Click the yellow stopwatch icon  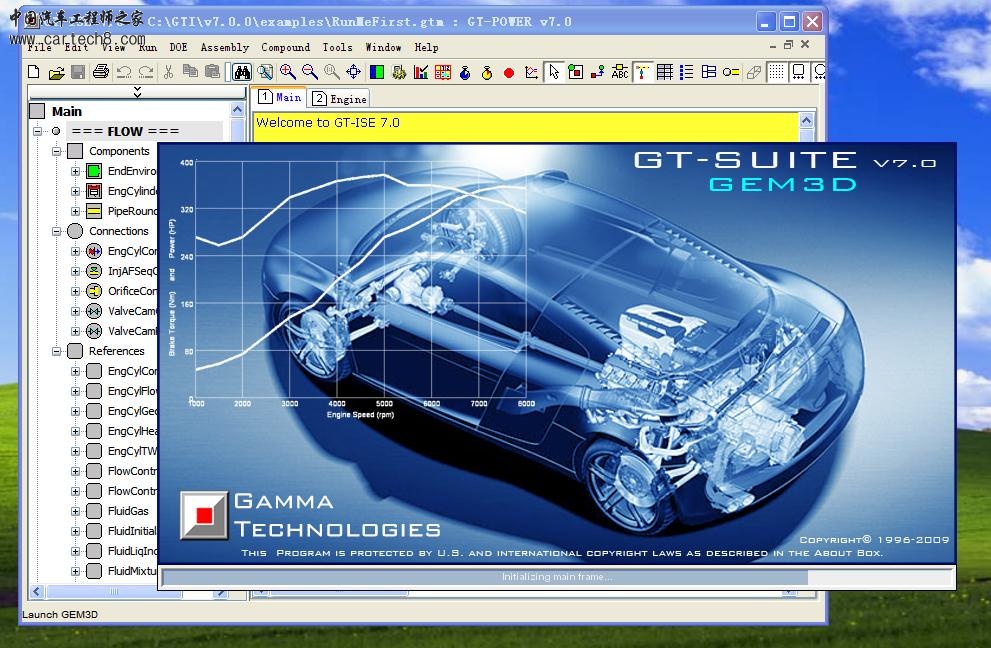[487, 72]
